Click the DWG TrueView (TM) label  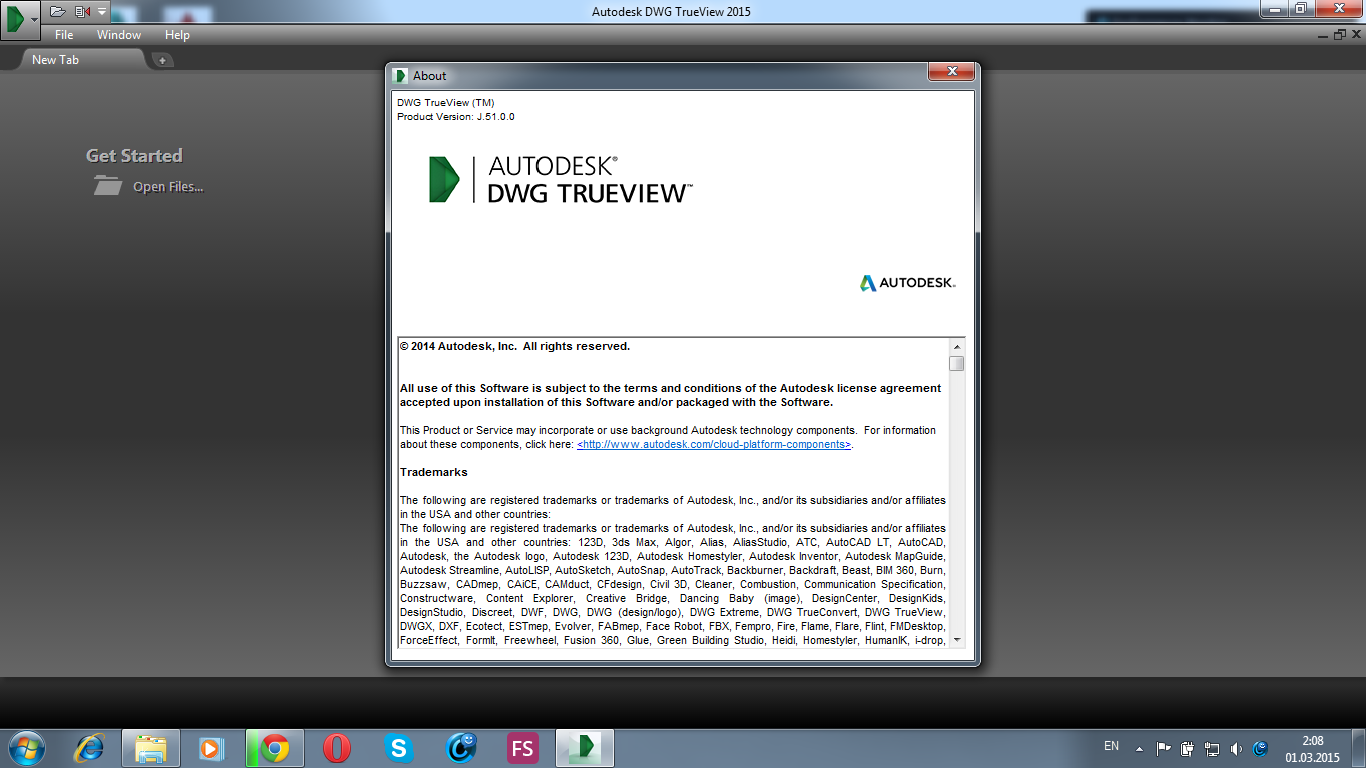(x=446, y=103)
